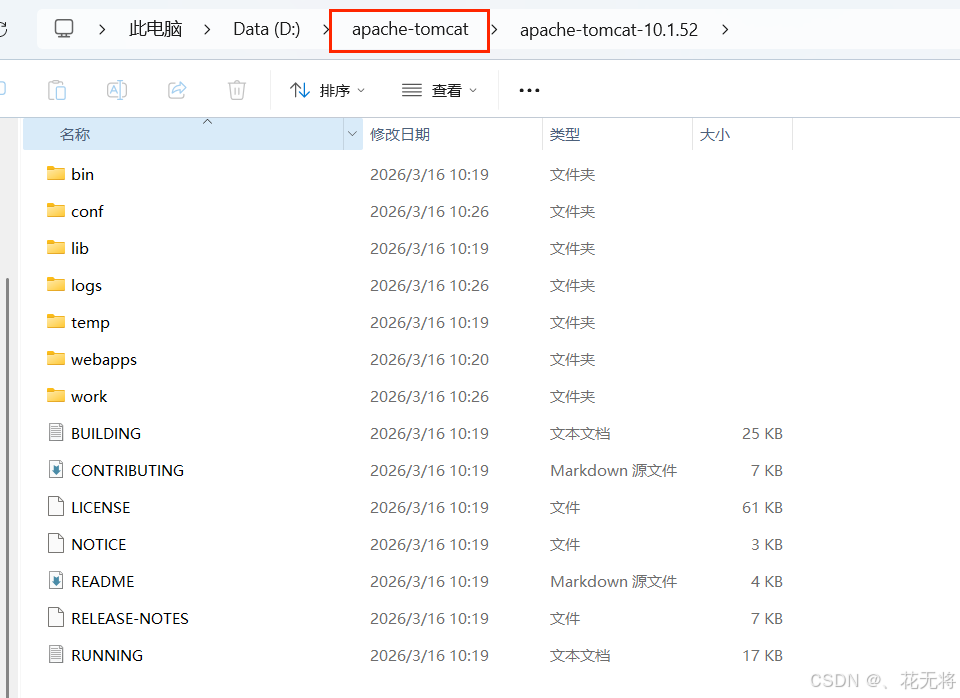
Task: Click the share toolbar icon
Action: [177, 90]
